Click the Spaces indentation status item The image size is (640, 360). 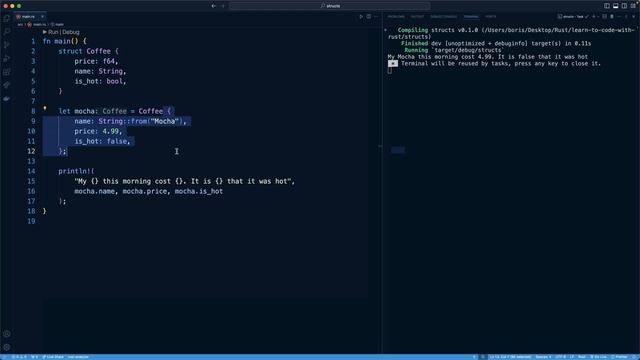point(543,357)
